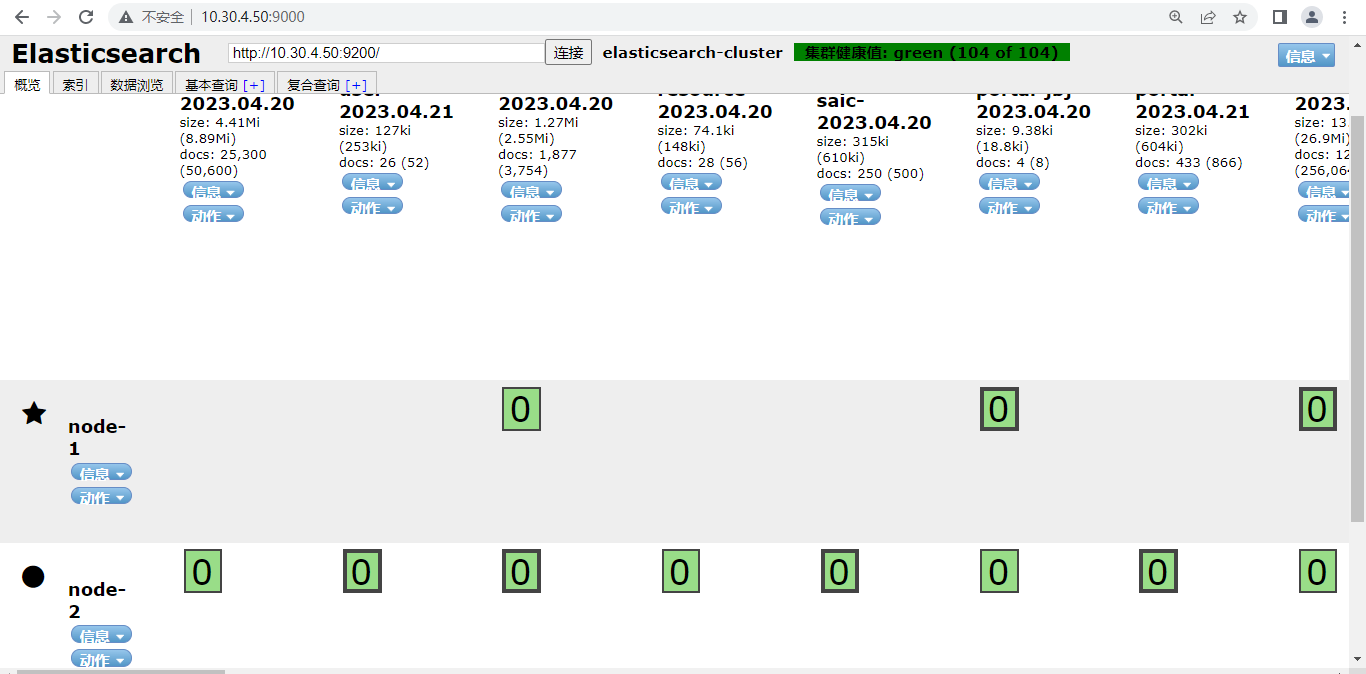The image size is (1366, 674).
Task: Click the user profile avatar icon
Action: pos(1311,17)
